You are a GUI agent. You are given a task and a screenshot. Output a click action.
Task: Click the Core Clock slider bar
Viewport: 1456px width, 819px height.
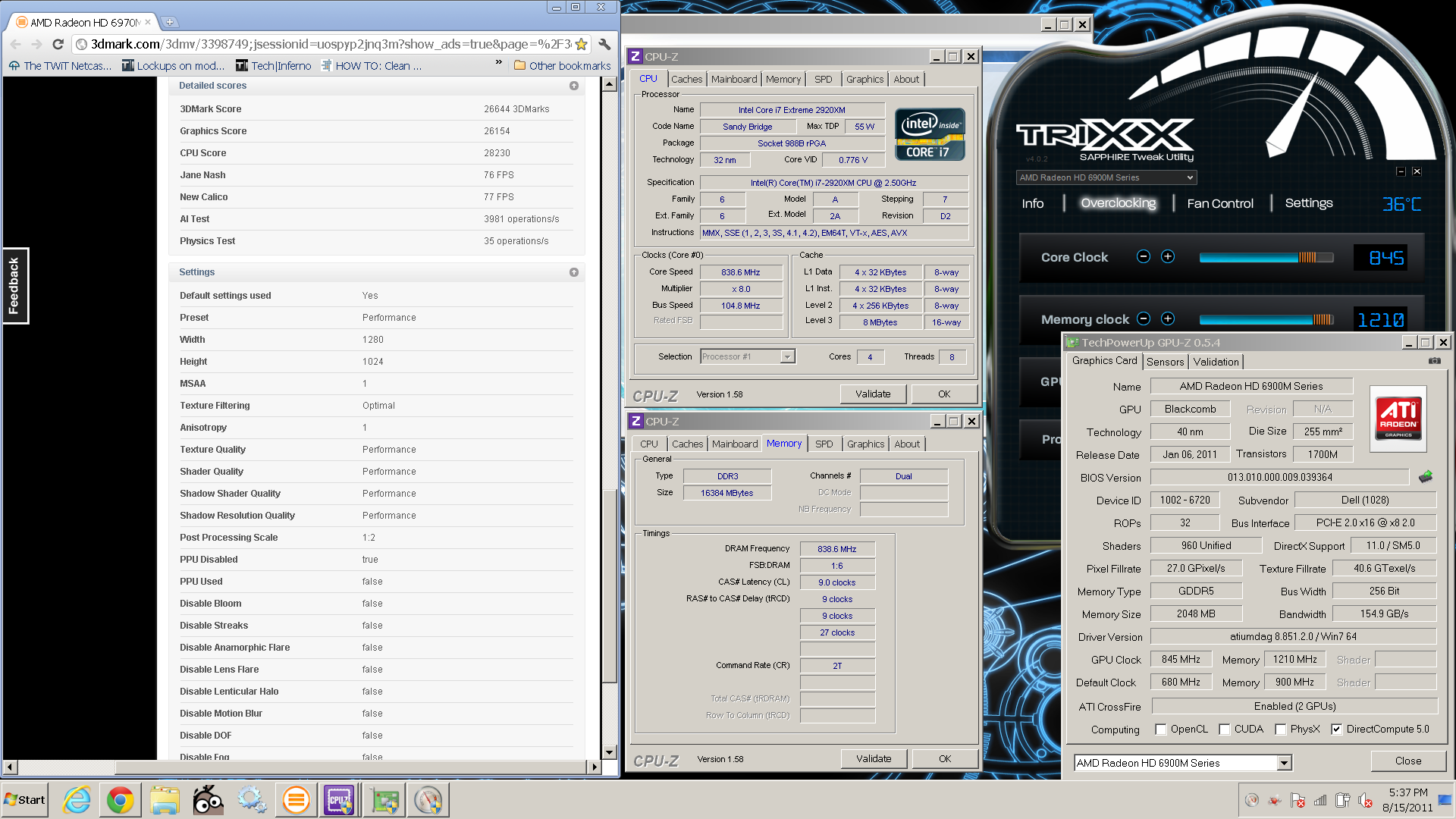(1266, 257)
